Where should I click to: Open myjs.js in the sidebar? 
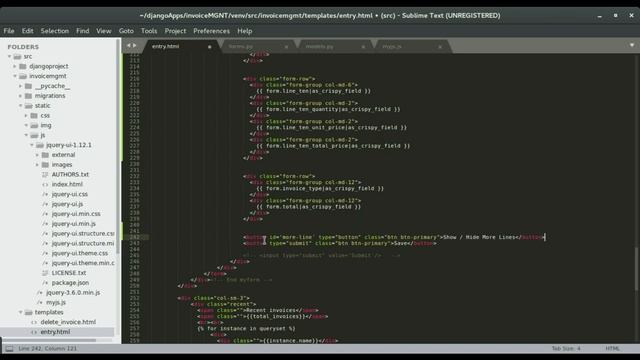(56, 302)
